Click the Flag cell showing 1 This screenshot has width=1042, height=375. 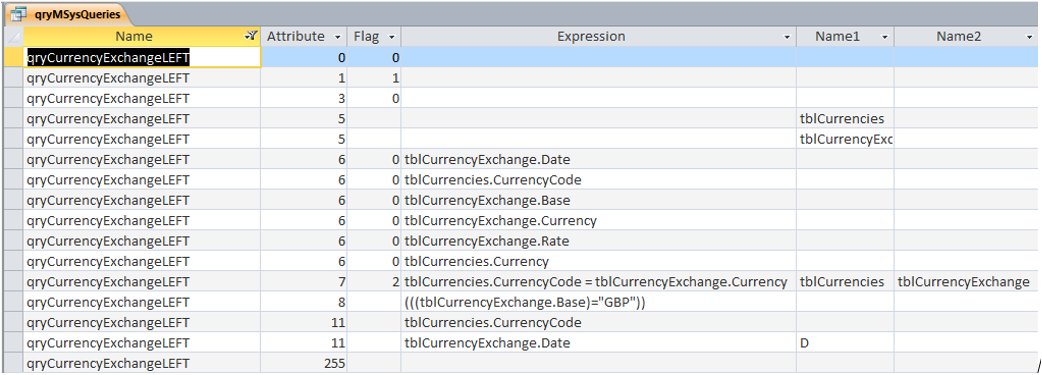click(374, 78)
